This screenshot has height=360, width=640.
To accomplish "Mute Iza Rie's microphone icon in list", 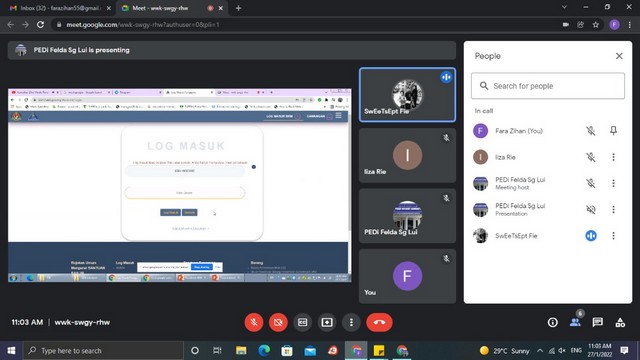I will click(591, 157).
